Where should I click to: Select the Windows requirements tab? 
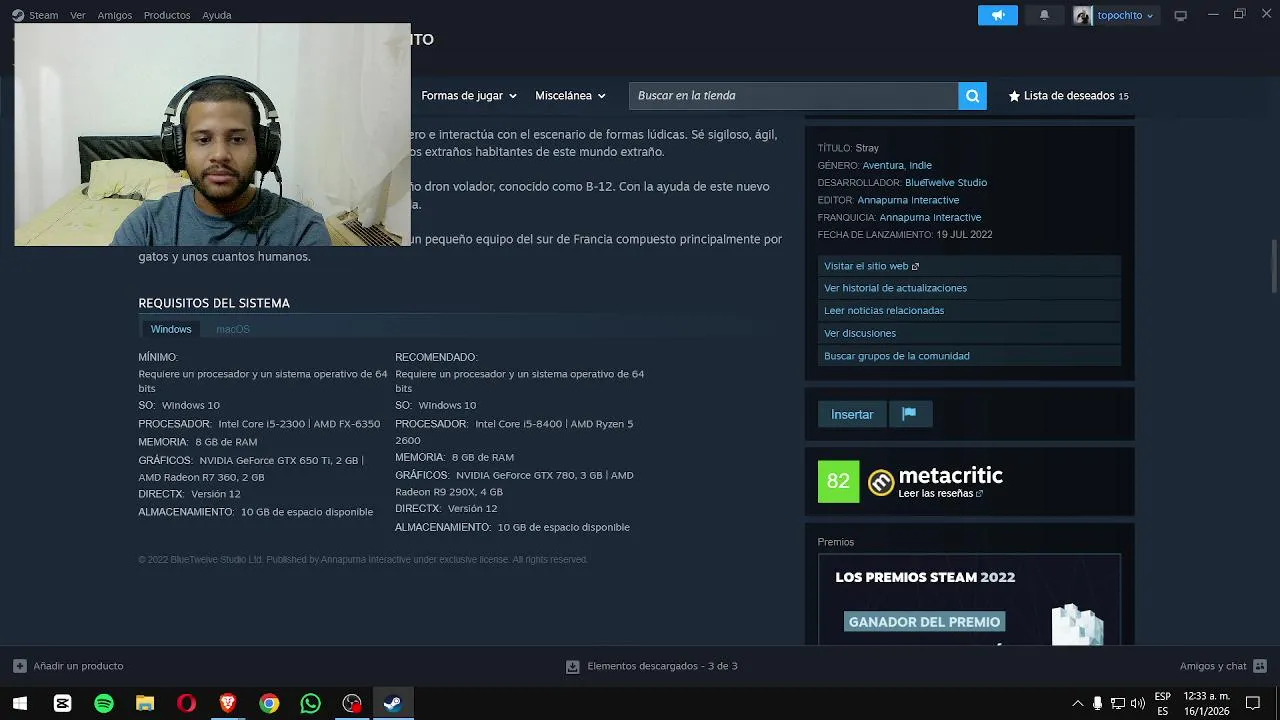click(171, 329)
